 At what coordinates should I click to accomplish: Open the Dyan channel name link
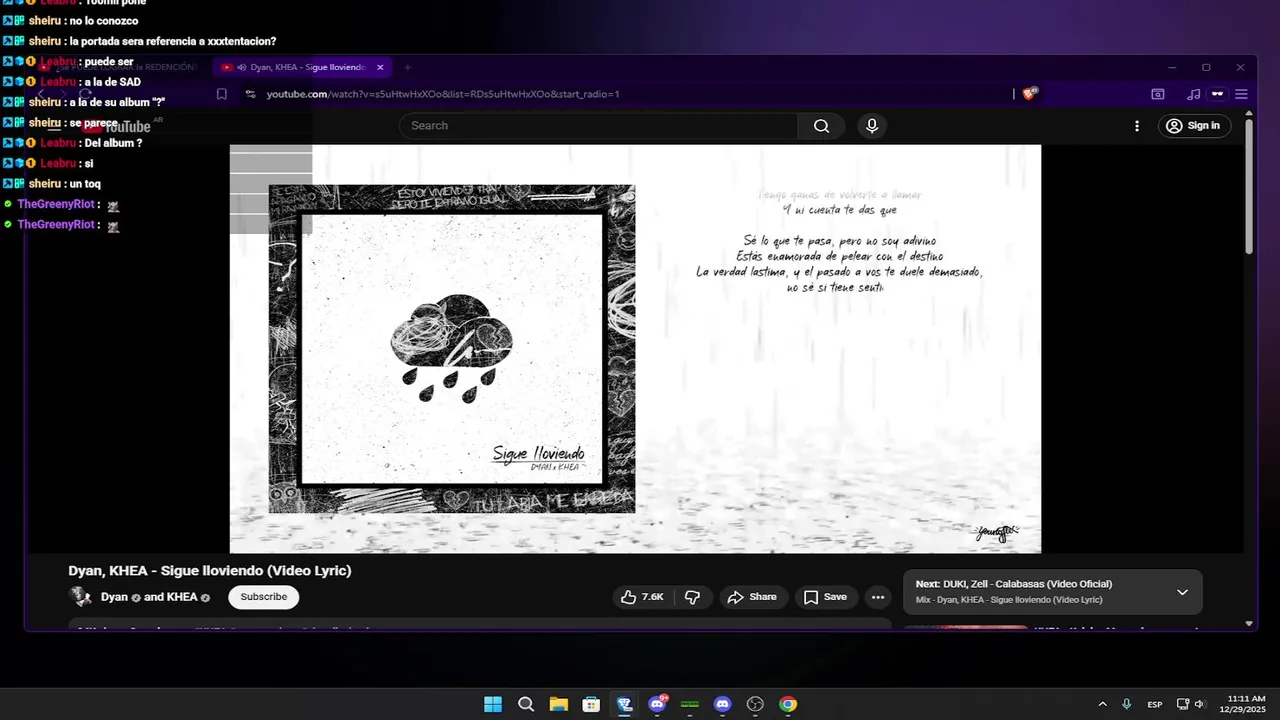pyautogui.click(x=115, y=597)
